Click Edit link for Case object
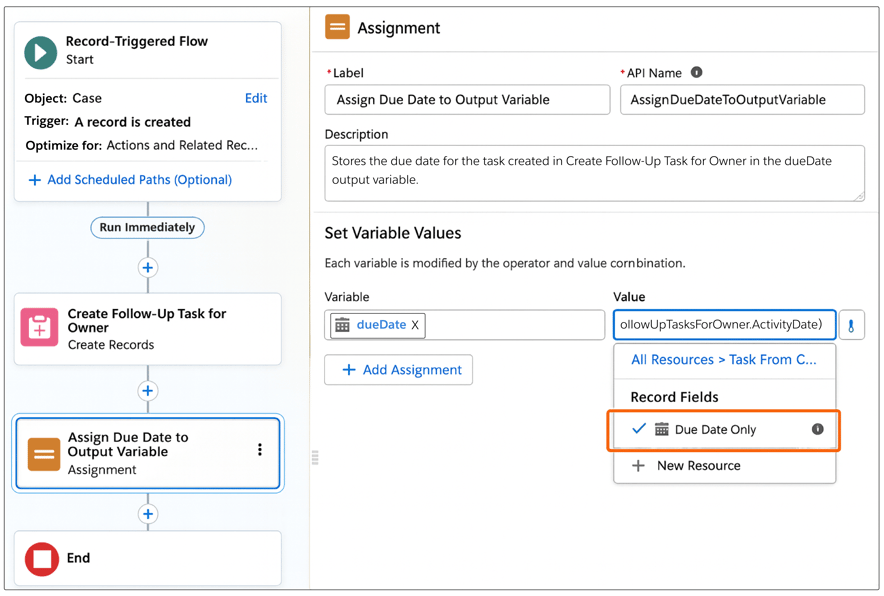The height and width of the screenshot is (596, 884). [x=256, y=98]
